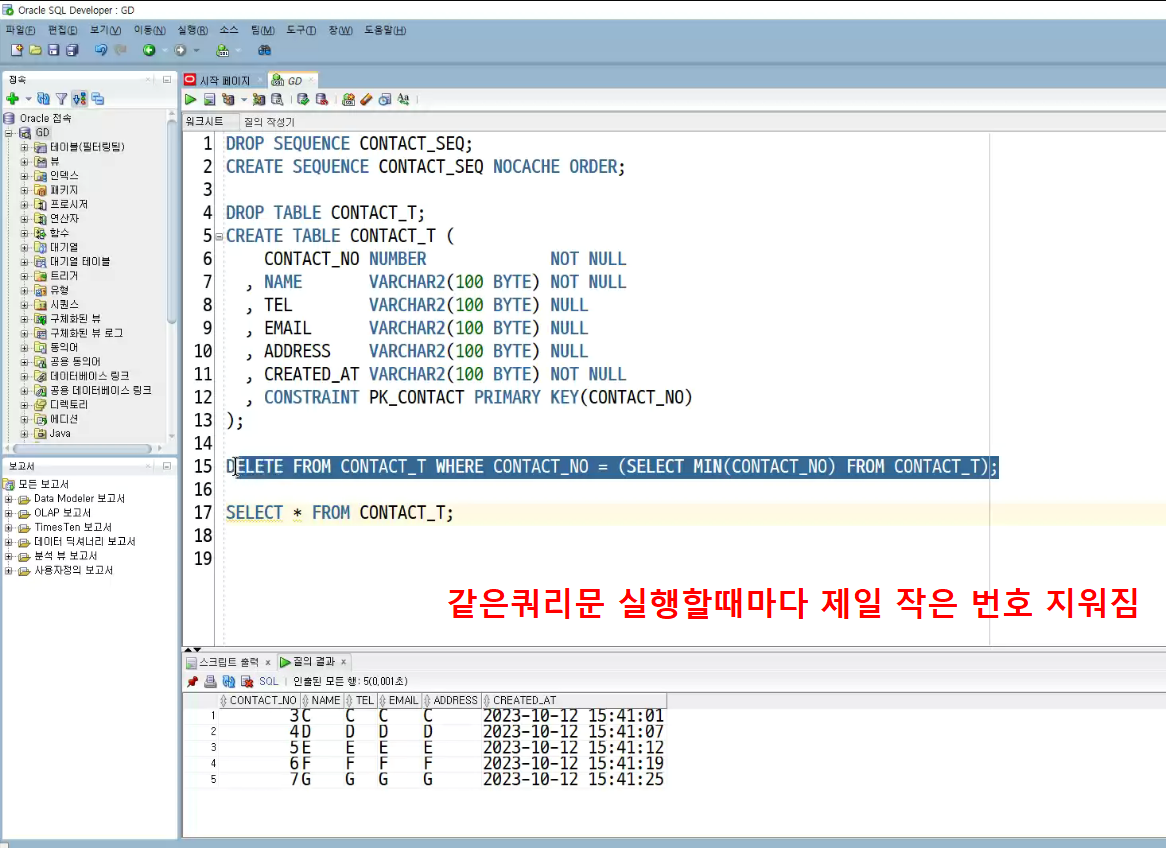The height and width of the screenshot is (848, 1166).
Task: Switch to 시작 페이지 tab
Action: (x=224, y=80)
